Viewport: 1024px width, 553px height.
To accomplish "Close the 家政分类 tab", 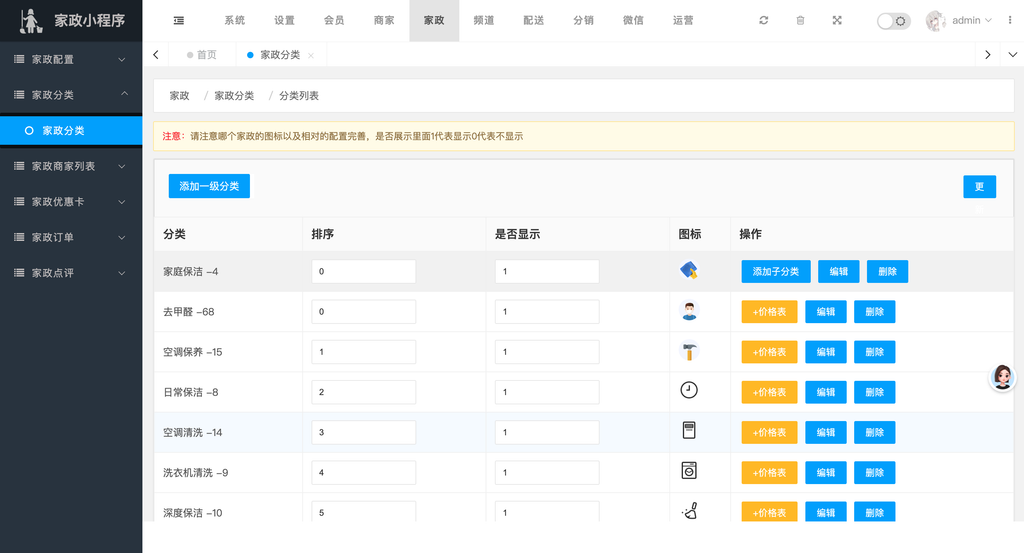I will pos(311,55).
